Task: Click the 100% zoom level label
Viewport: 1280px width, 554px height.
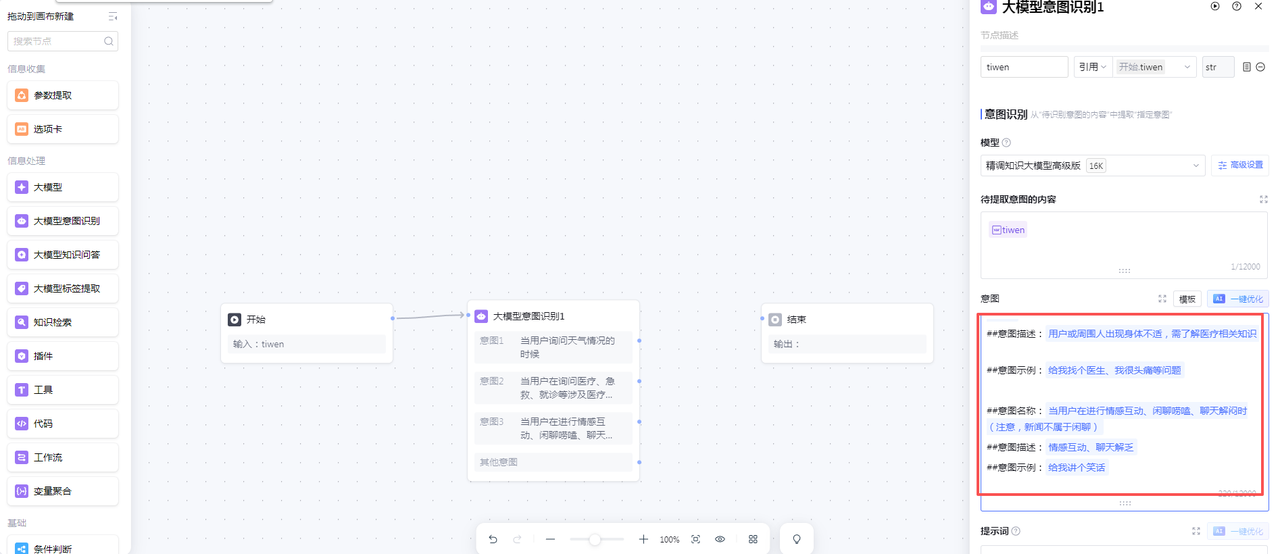Action: click(670, 540)
